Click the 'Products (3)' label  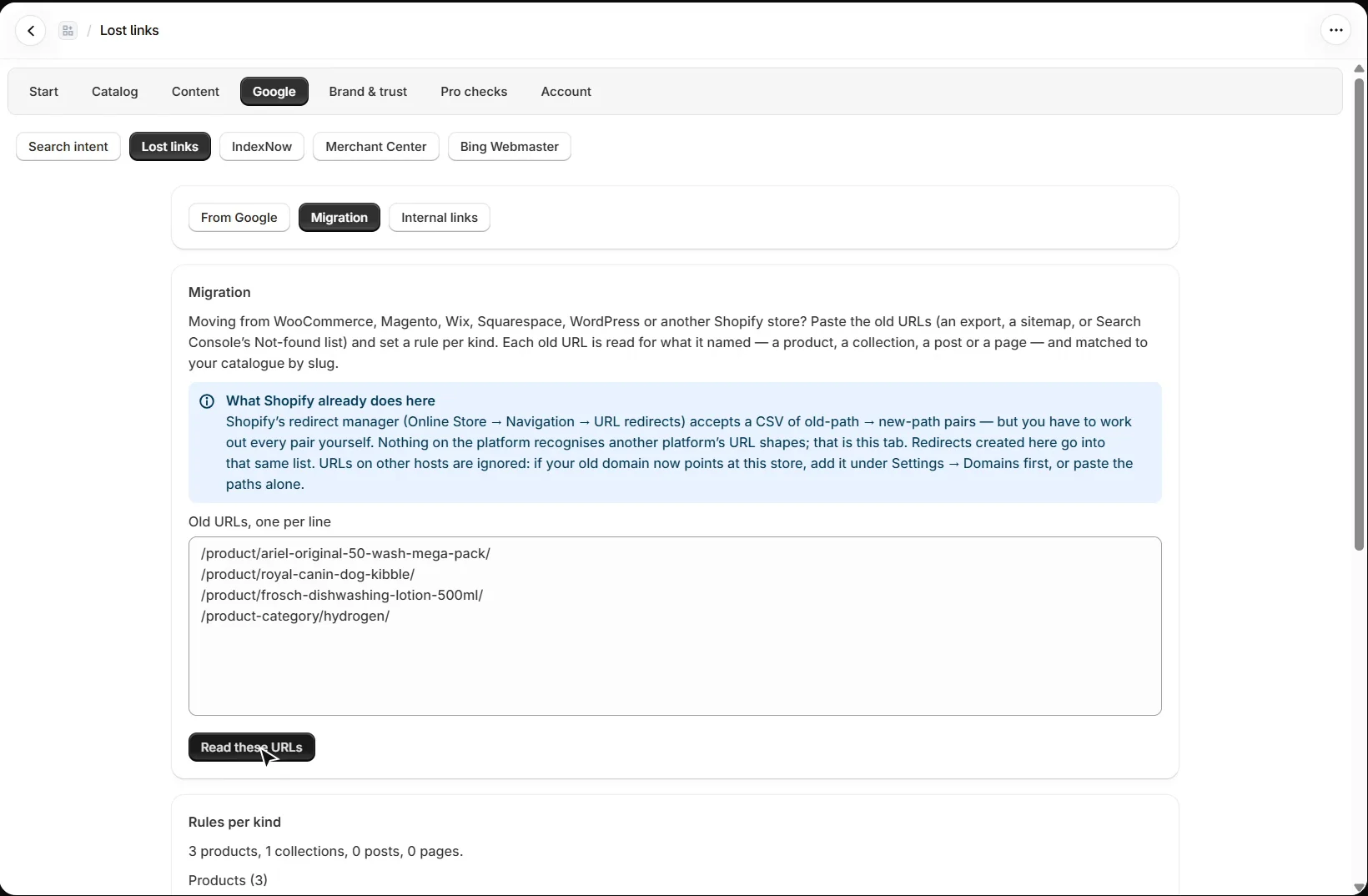[228, 881]
